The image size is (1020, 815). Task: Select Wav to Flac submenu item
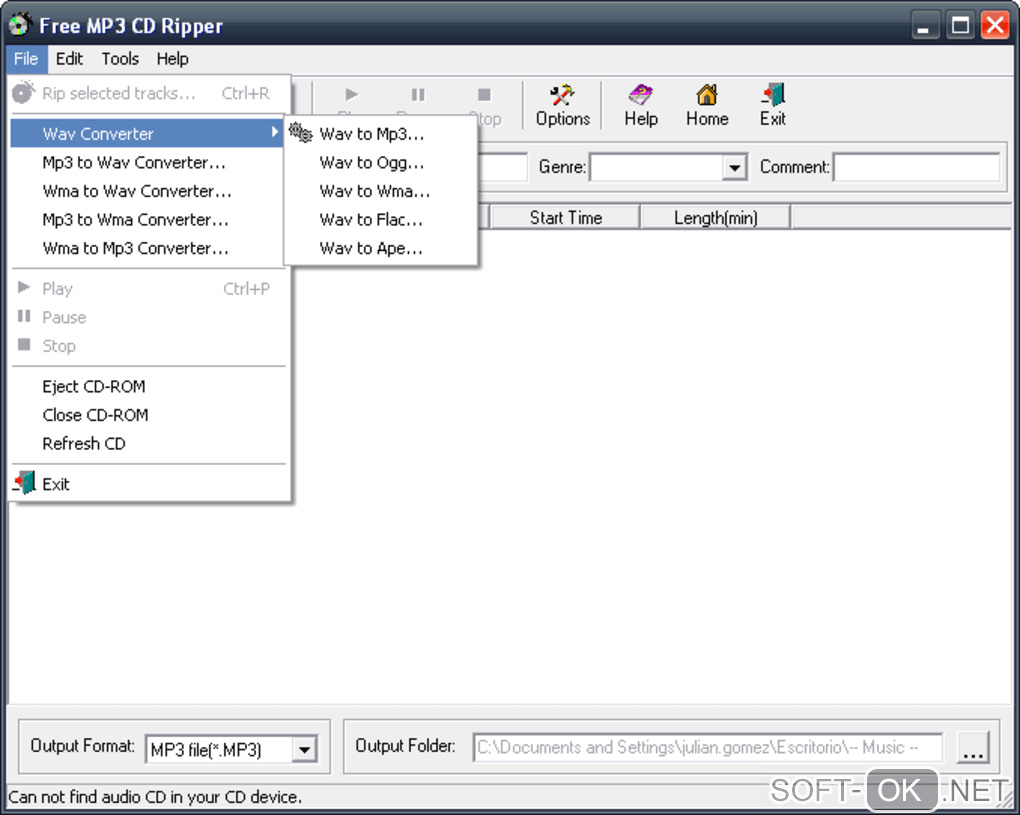[x=381, y=220]
